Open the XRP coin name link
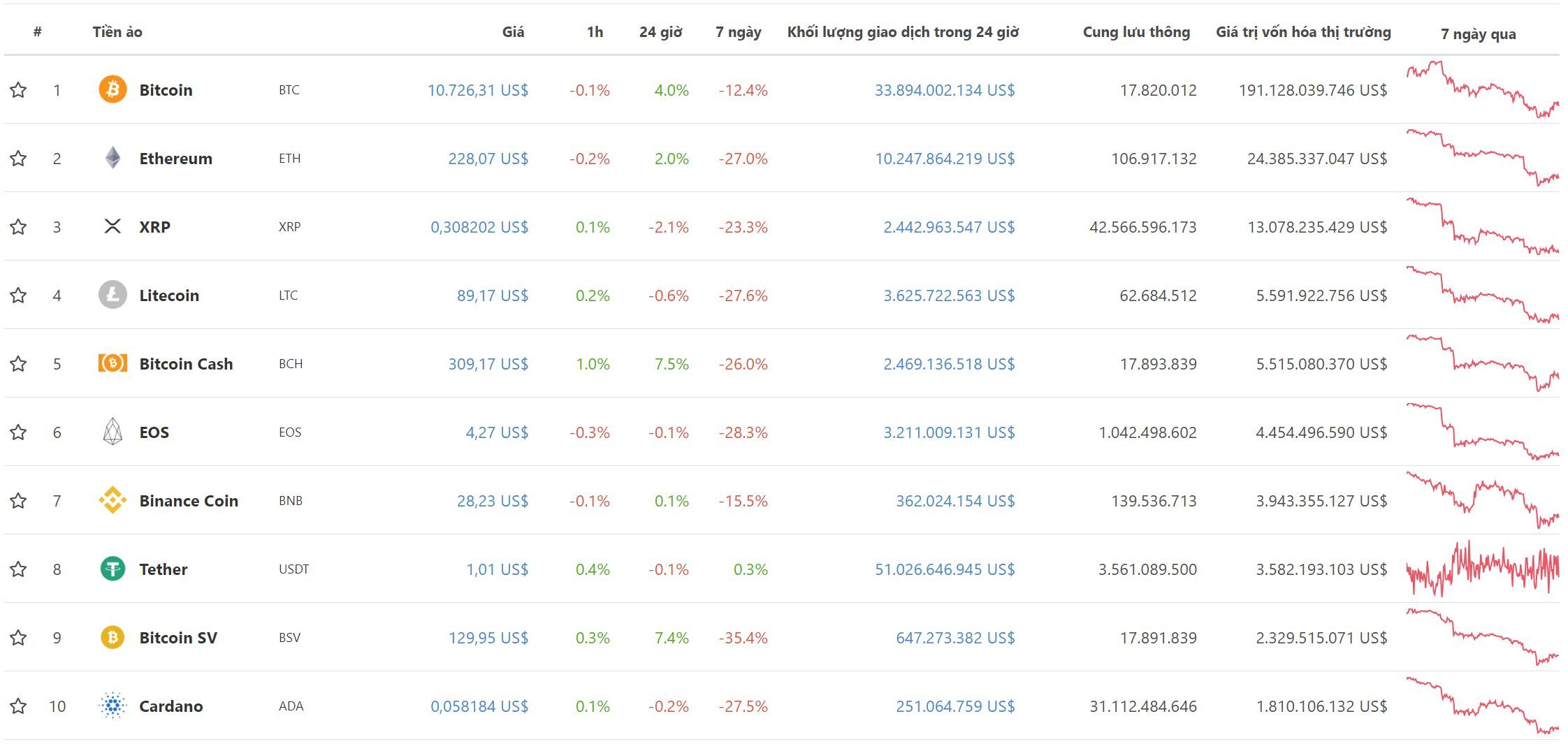This screenshot has height=744, width=1568. pyautogui.click(x=154, y=226)
